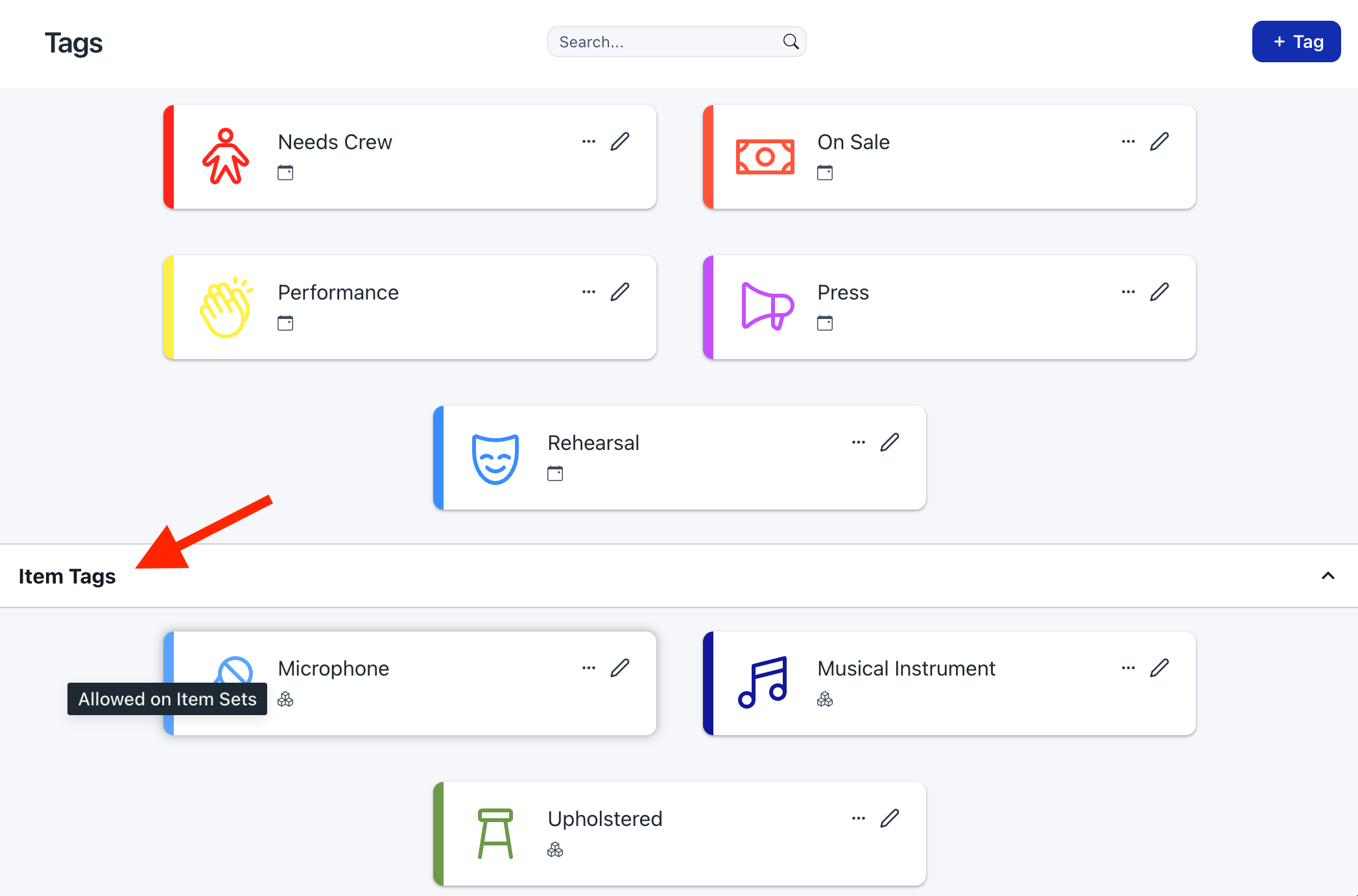
Task: Edit the Microphone tag
Action: 620,668
